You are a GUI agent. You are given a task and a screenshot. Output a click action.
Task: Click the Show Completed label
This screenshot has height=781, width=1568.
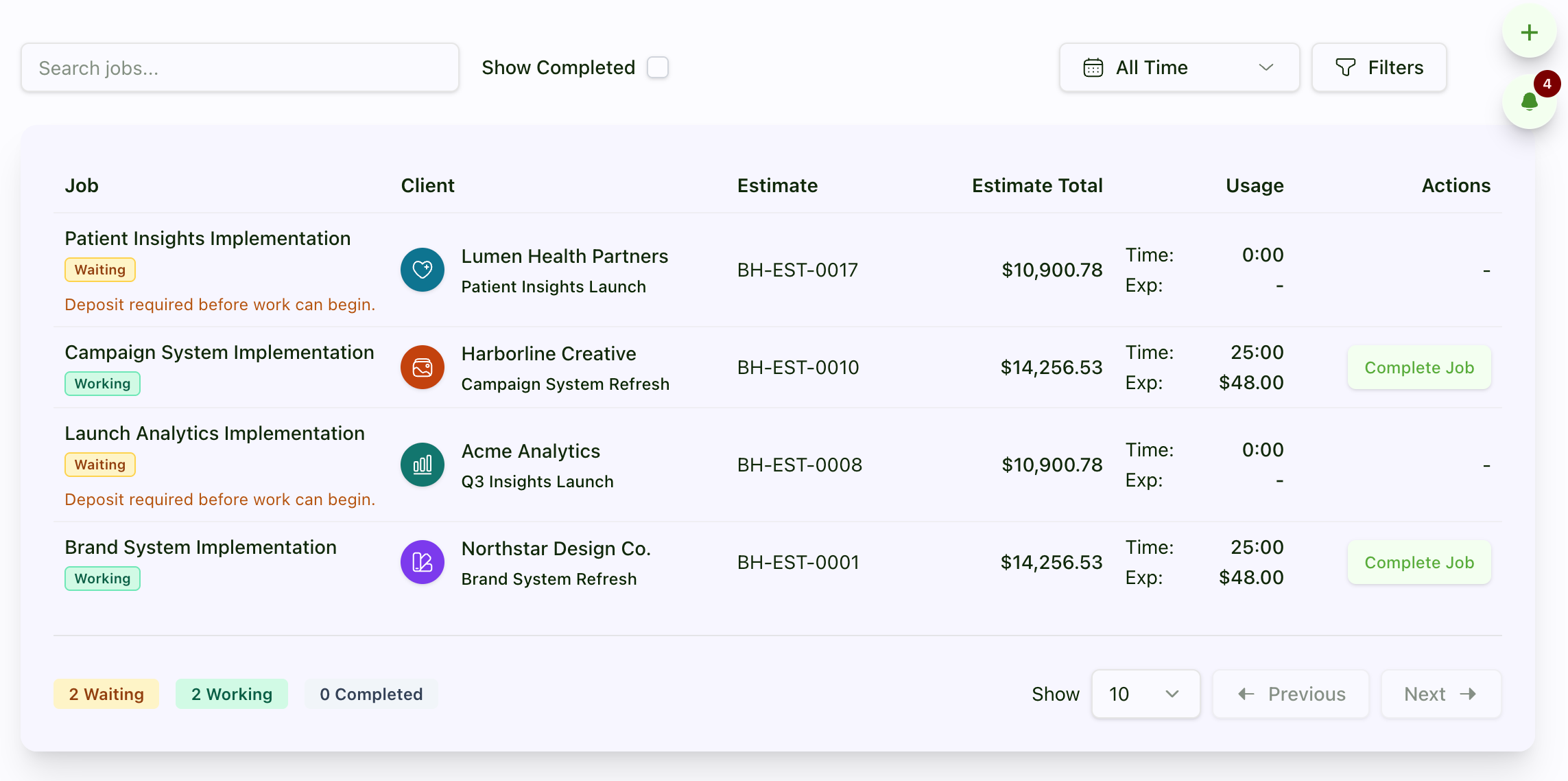coord(558,67)
